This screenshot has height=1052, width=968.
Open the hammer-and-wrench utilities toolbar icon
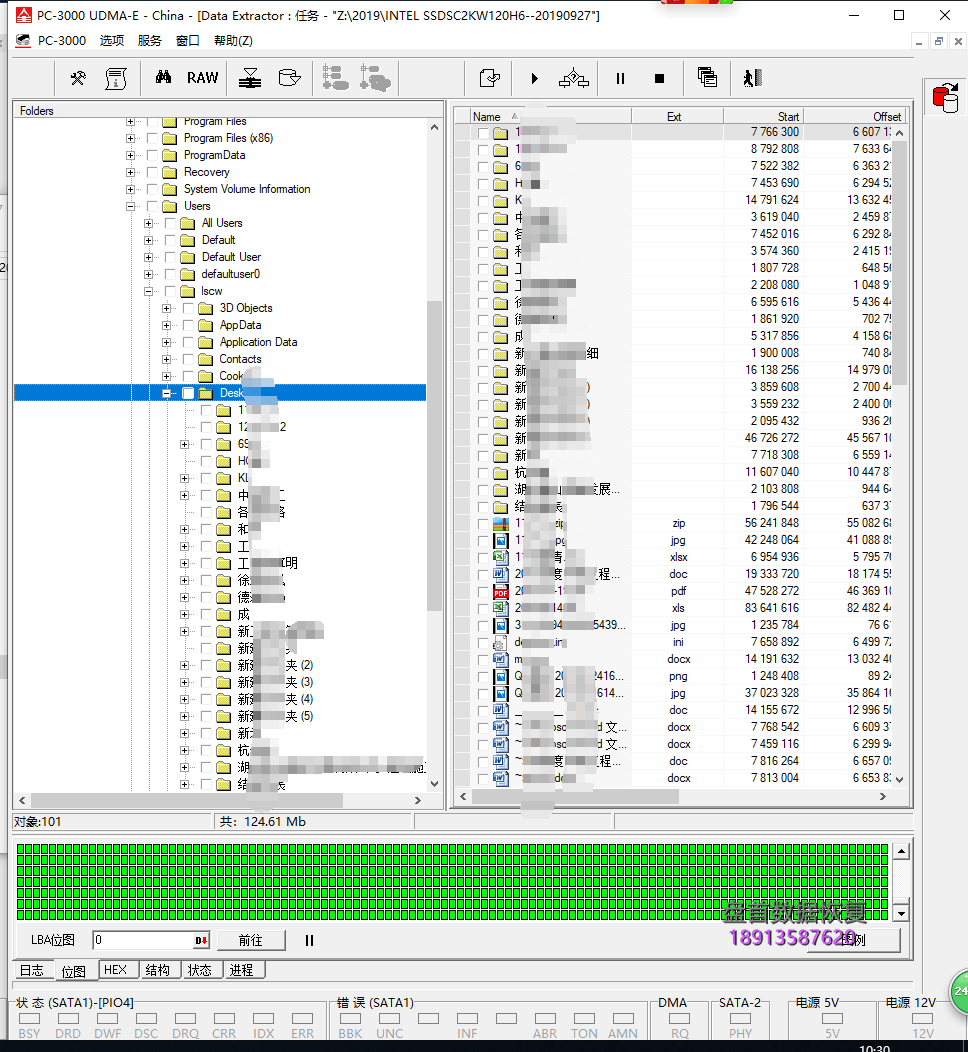[x=78, y=78]
